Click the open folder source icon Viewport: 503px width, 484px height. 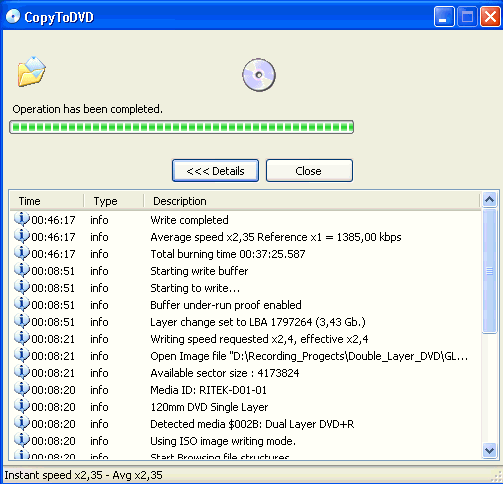point(31,71)
